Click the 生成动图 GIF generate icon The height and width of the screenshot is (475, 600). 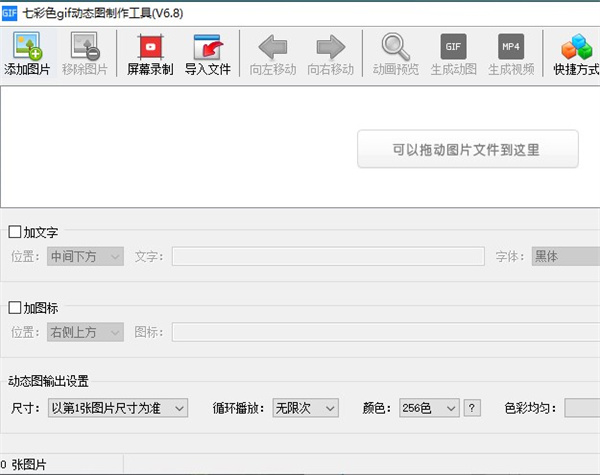click(453, 48)
